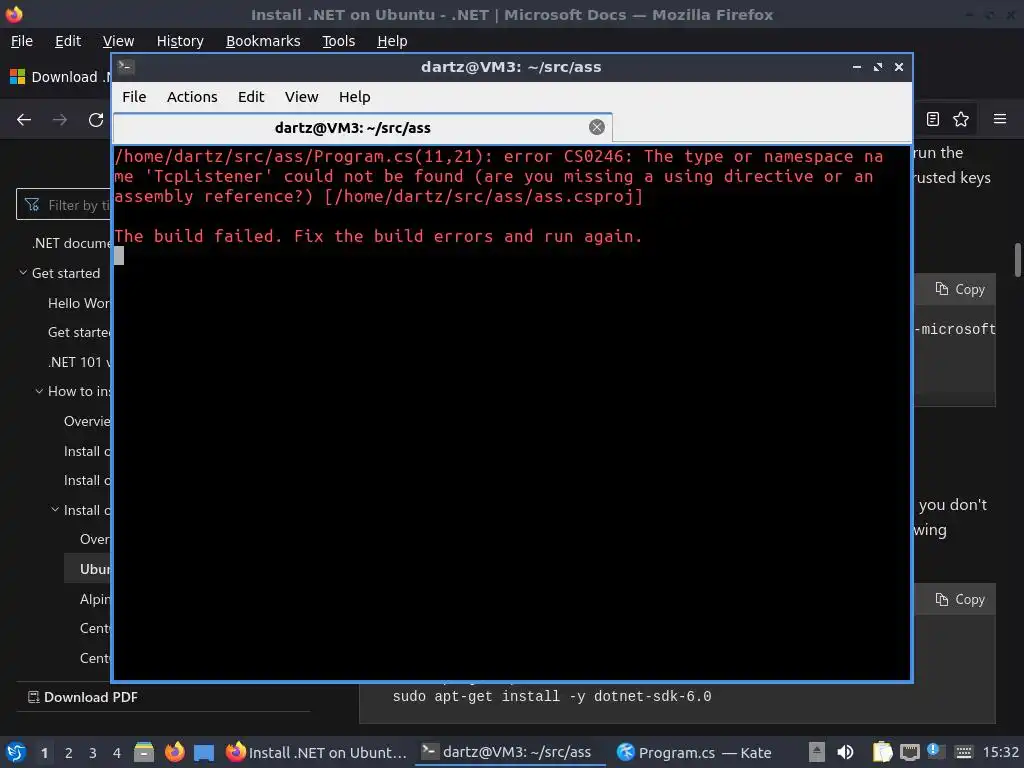Switch to virtual desktop 4
The width and height of the screenshot is (1024, 768).
(x=117, y=753)
